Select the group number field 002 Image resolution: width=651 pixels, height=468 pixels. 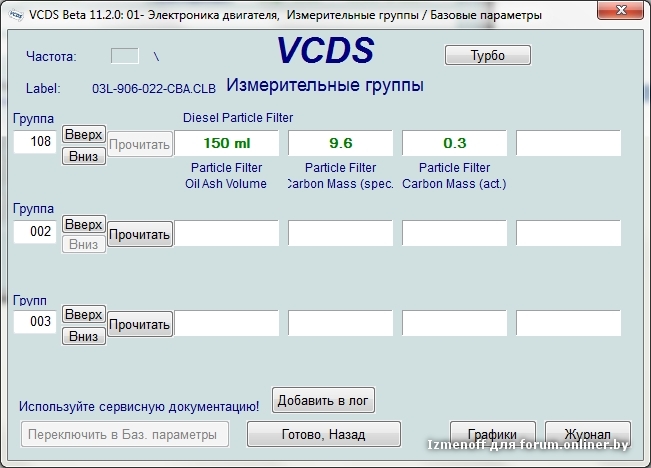click(35, 232)
